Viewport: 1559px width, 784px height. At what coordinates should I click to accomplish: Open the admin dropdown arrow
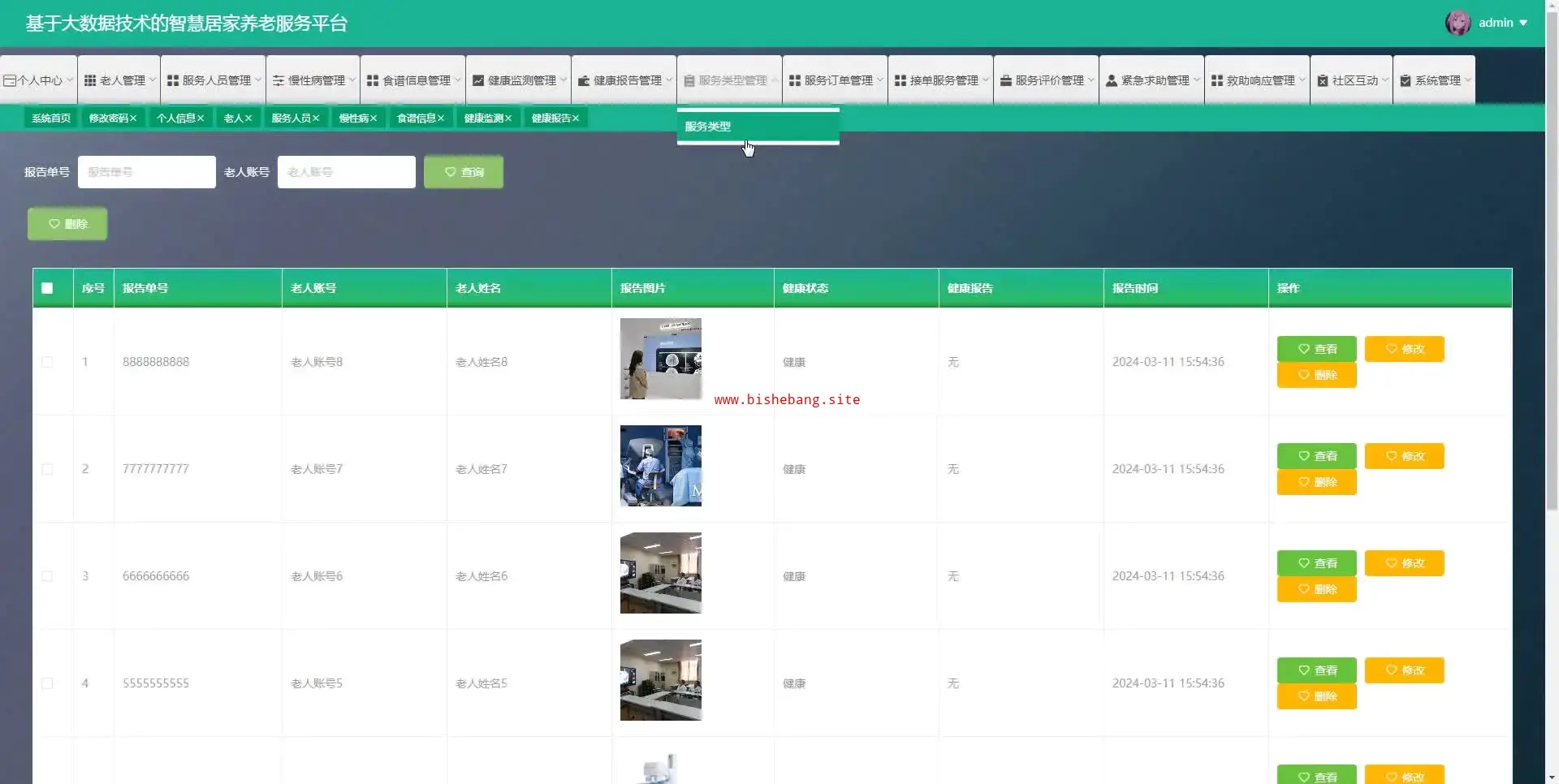click(x=1523, y=23)
